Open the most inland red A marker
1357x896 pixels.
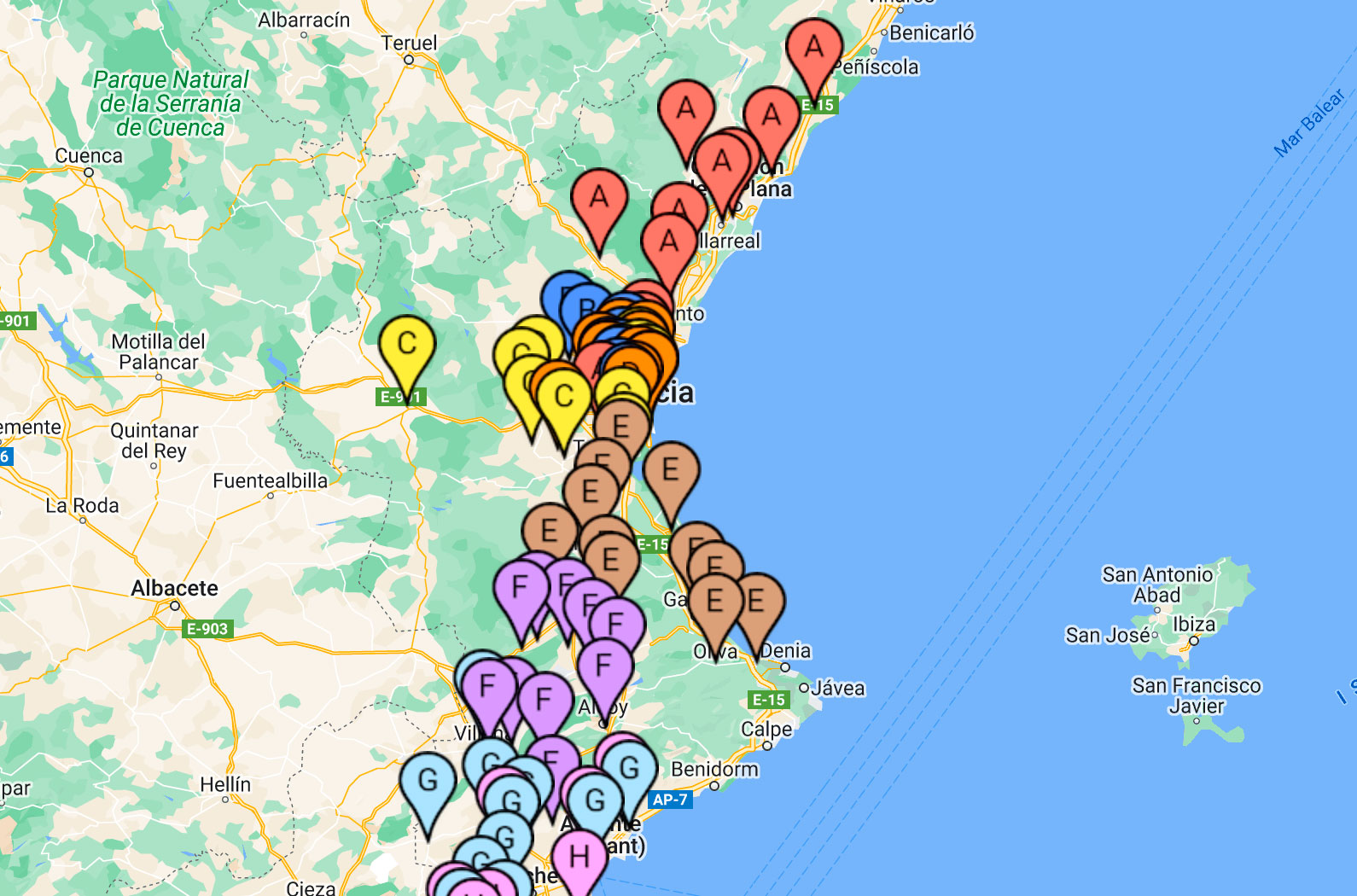[599, 198]
